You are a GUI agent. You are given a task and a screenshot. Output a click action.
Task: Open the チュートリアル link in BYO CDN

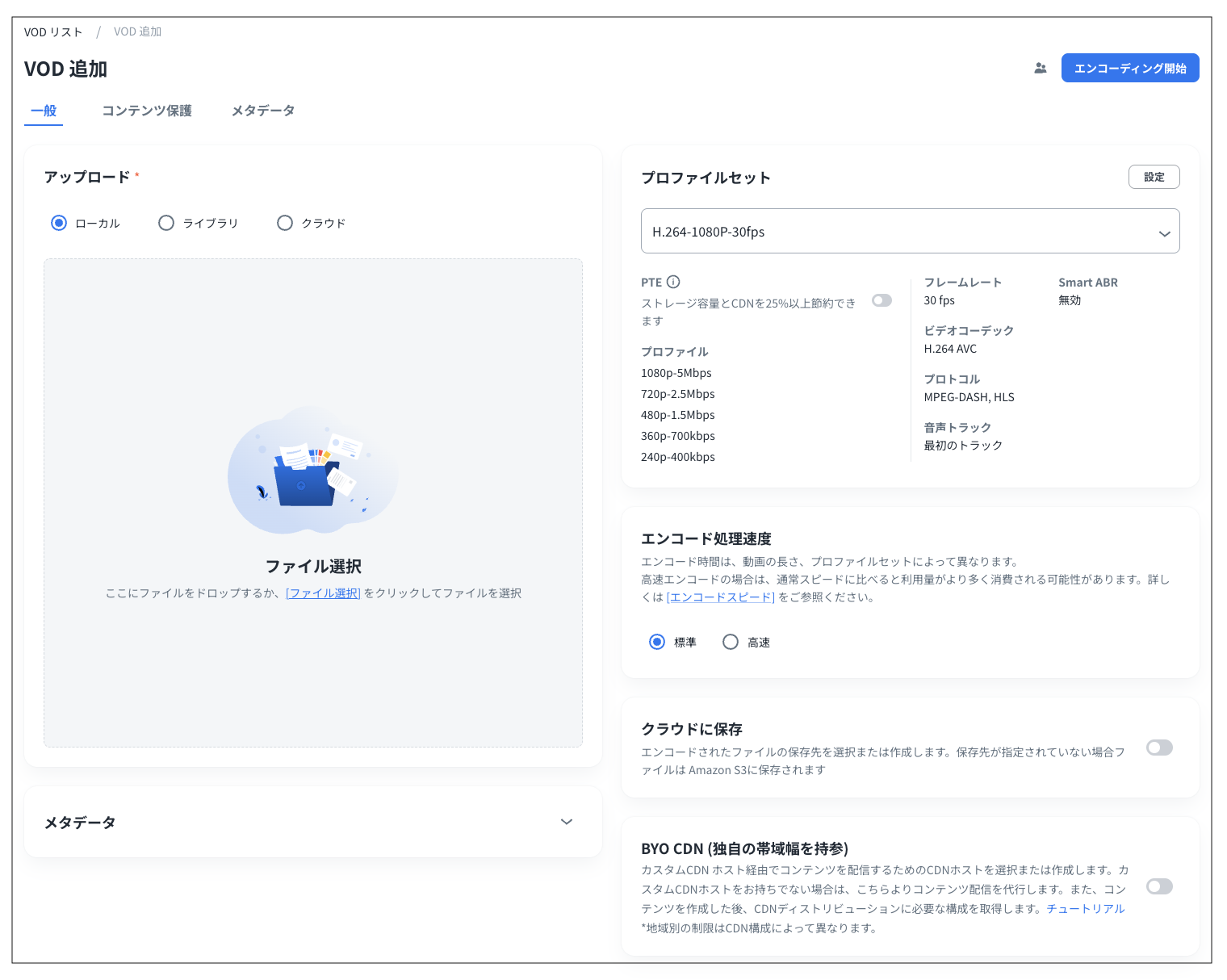pos(1085,909)
